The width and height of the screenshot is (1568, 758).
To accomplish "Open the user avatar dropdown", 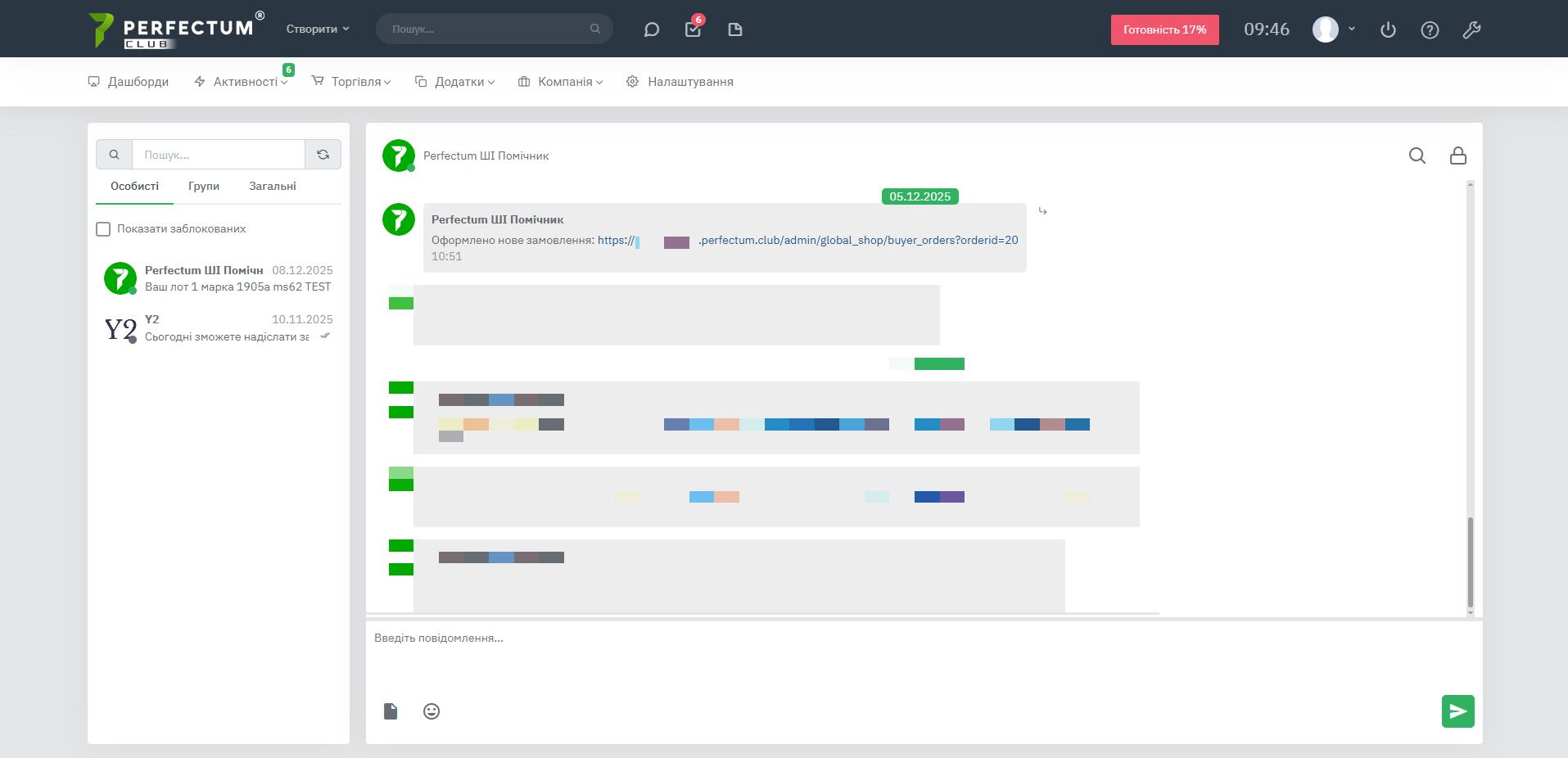I will (1334, 29).
